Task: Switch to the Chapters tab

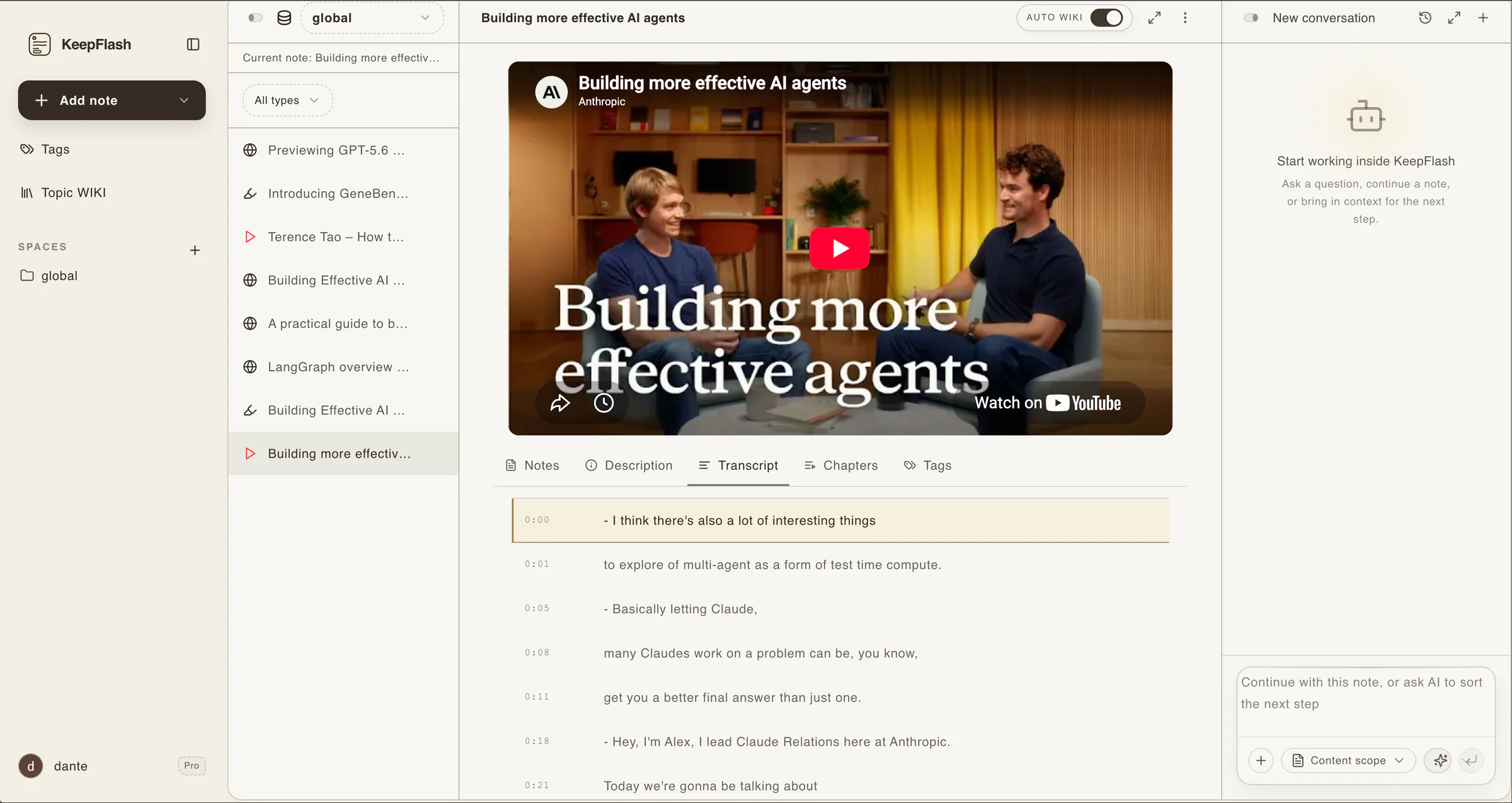Action: point(841,465)
